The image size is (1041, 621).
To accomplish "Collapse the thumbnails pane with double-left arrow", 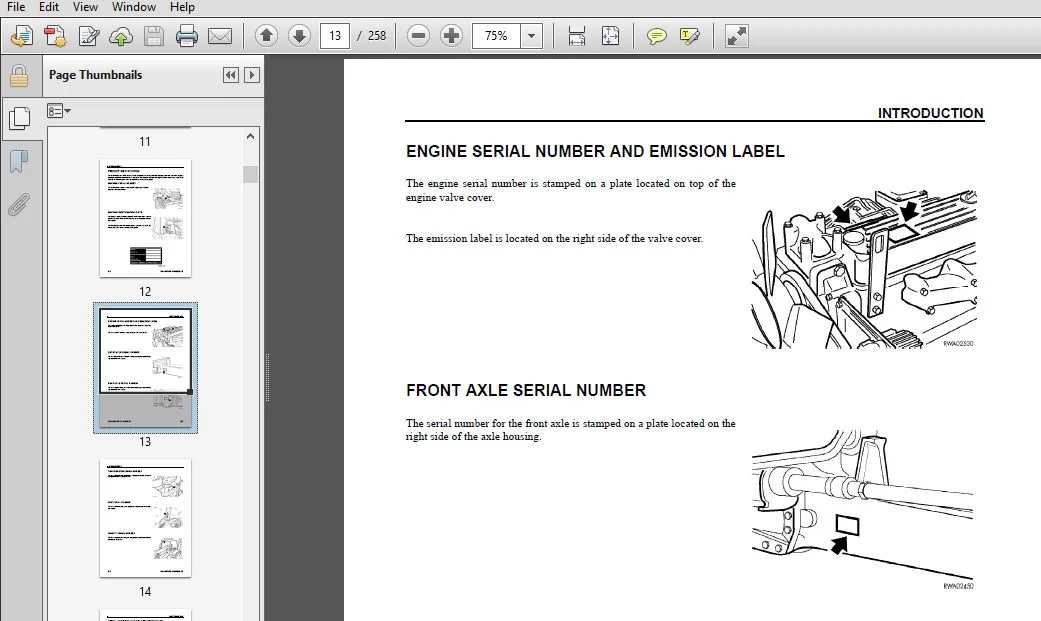I will 230,75.
